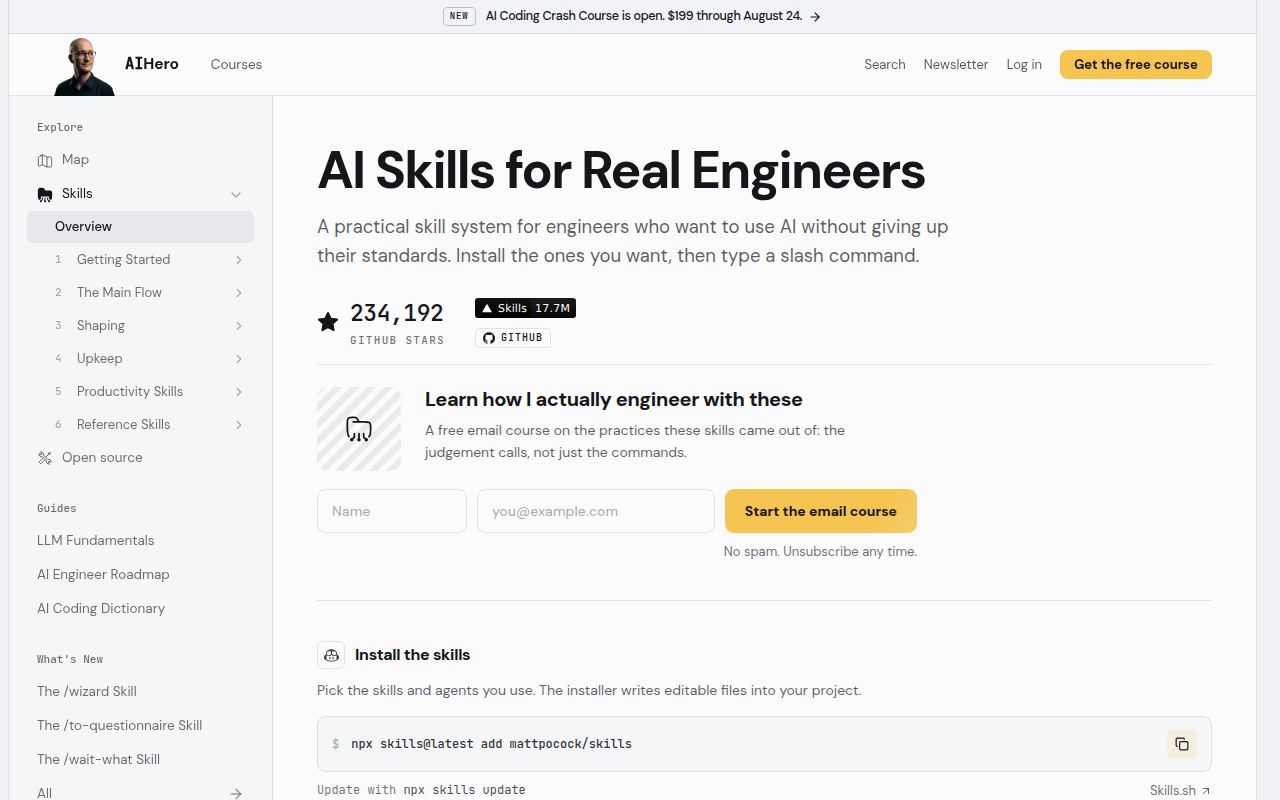Open The /wait-what Skill article
Viewport: 1280px width, 800px height.
99,760
